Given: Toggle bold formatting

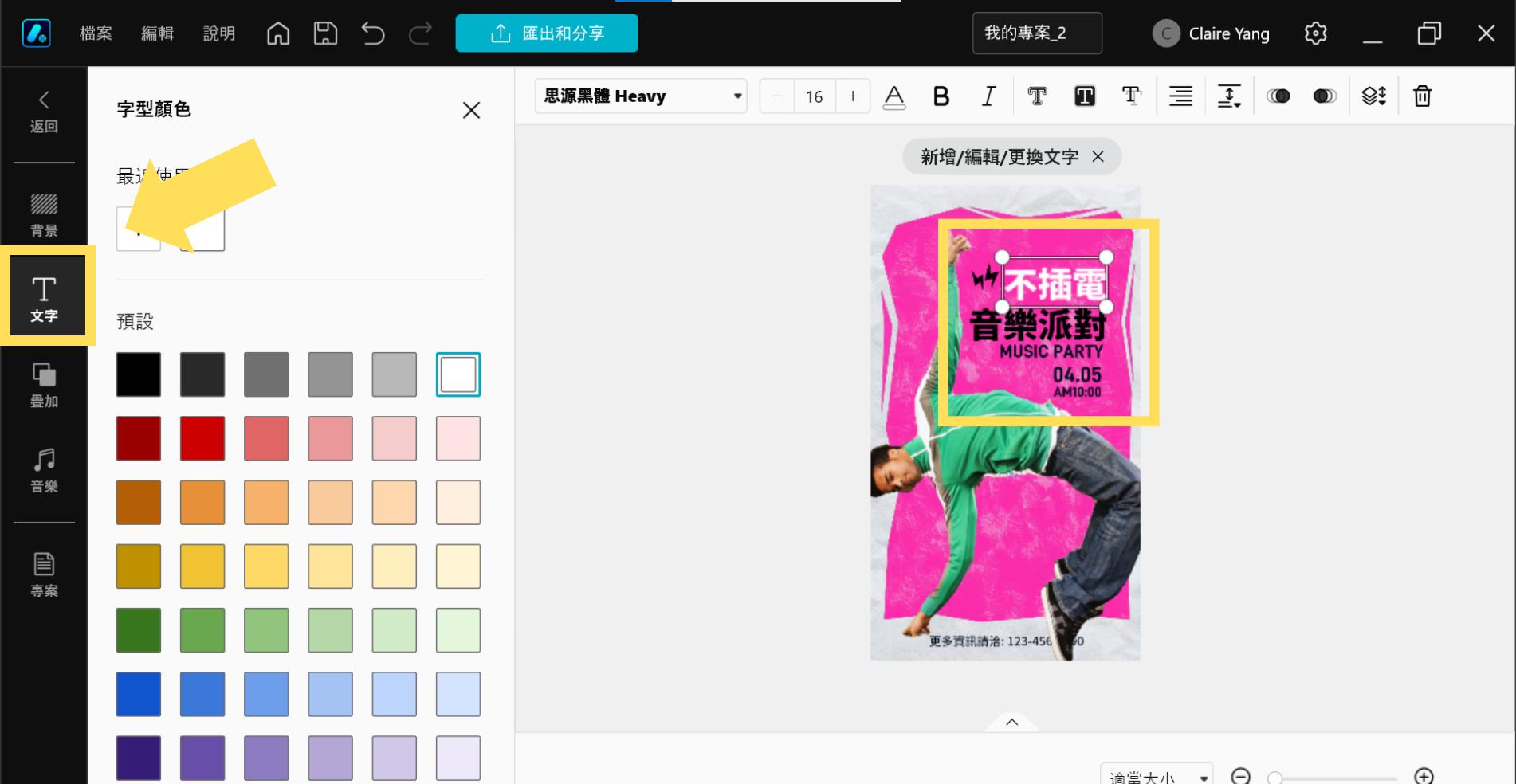Looking at the screenshot, I should [941, 96].
